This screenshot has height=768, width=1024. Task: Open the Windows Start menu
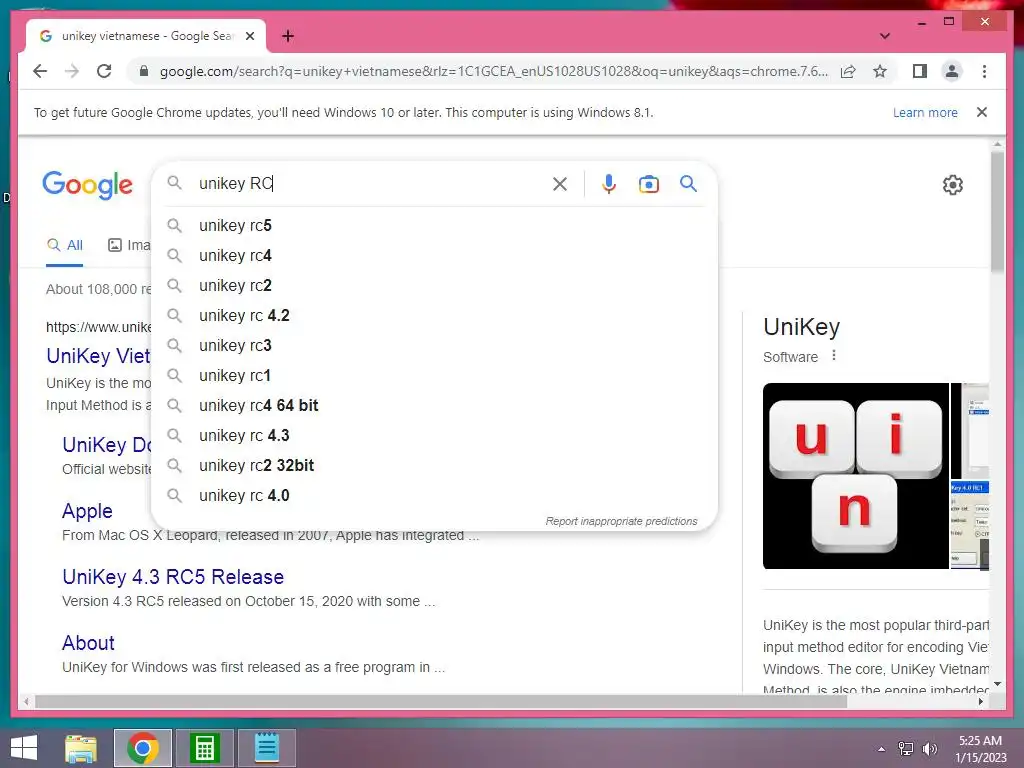click(x=24, y=748)
